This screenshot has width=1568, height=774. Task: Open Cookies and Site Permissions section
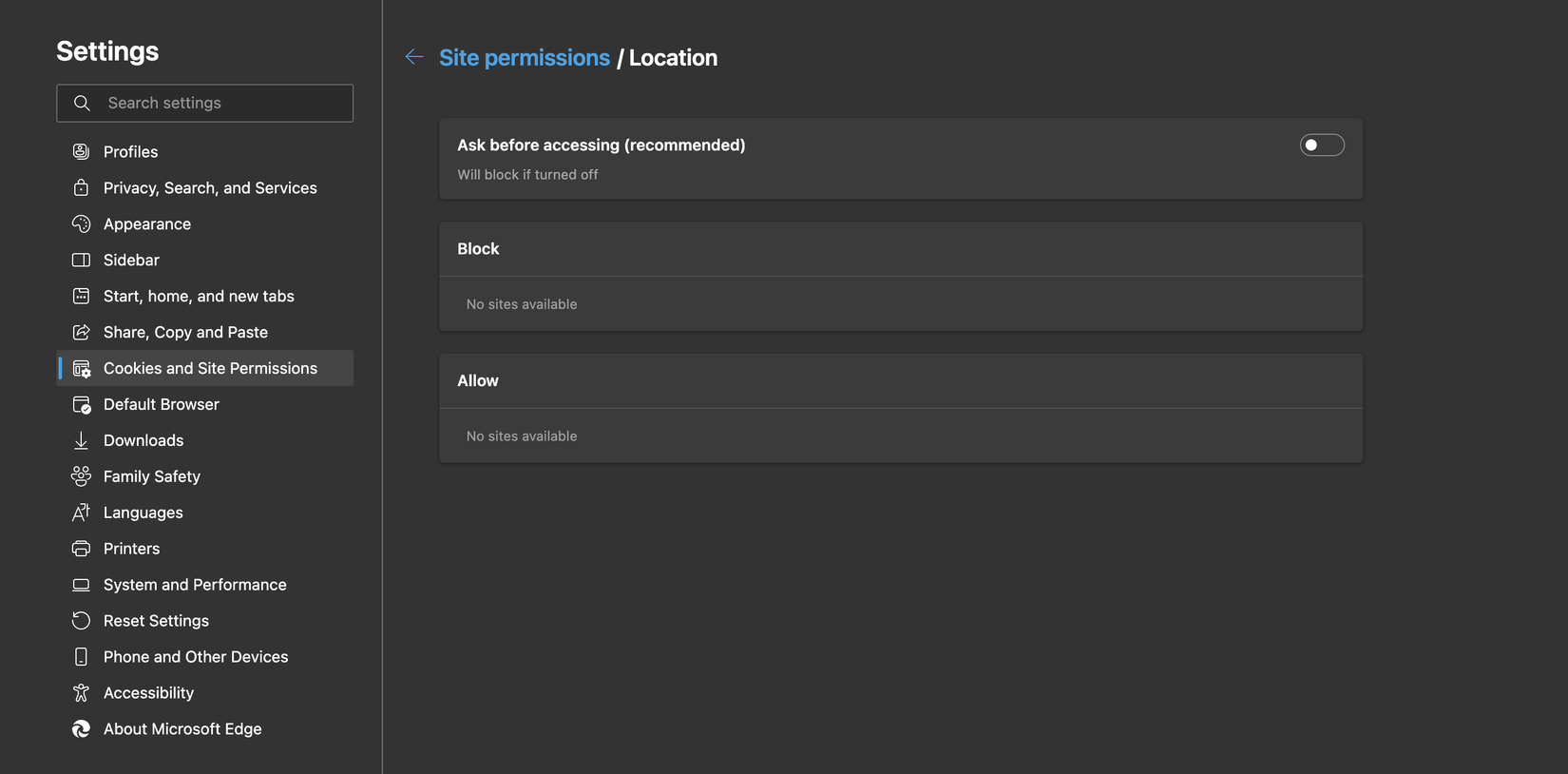point(210,368)
